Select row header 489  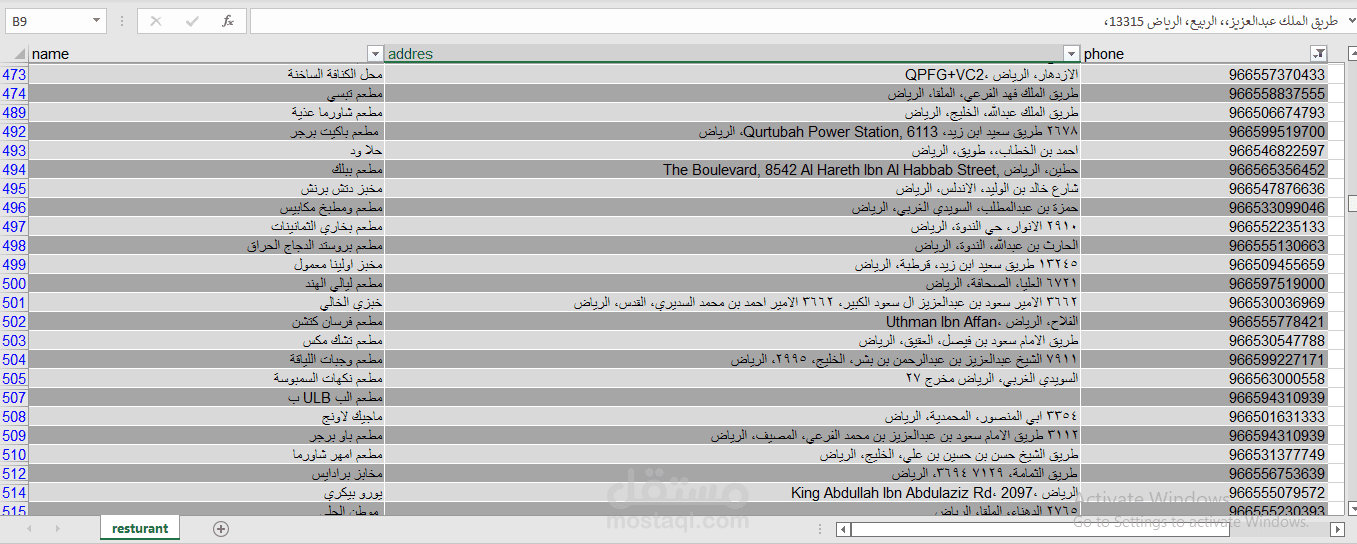pos(14,112)
